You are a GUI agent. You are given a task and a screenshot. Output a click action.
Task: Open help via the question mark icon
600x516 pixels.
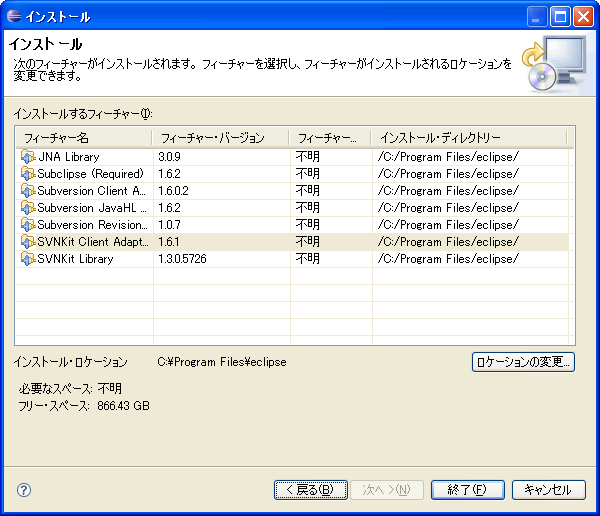(24, 490)
